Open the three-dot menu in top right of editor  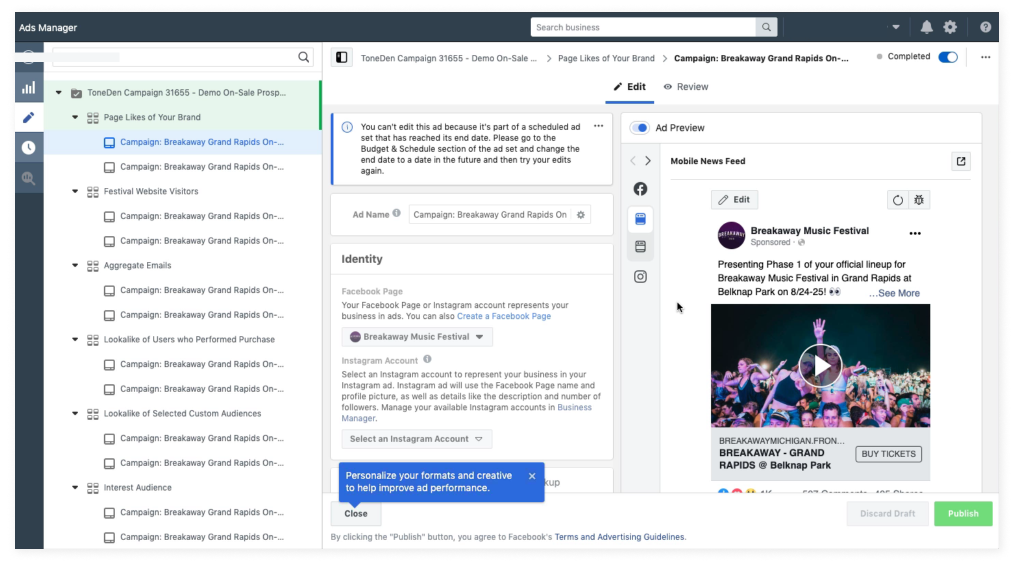point(985,57)
